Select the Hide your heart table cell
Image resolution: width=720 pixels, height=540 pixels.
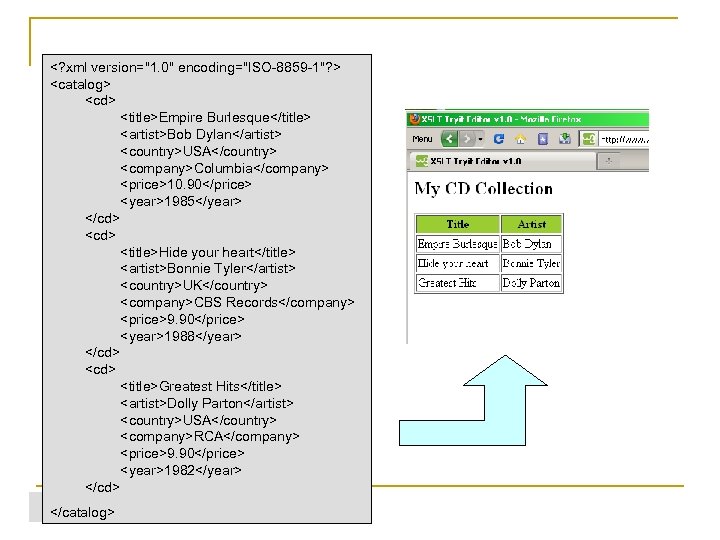tap(457, 264)
